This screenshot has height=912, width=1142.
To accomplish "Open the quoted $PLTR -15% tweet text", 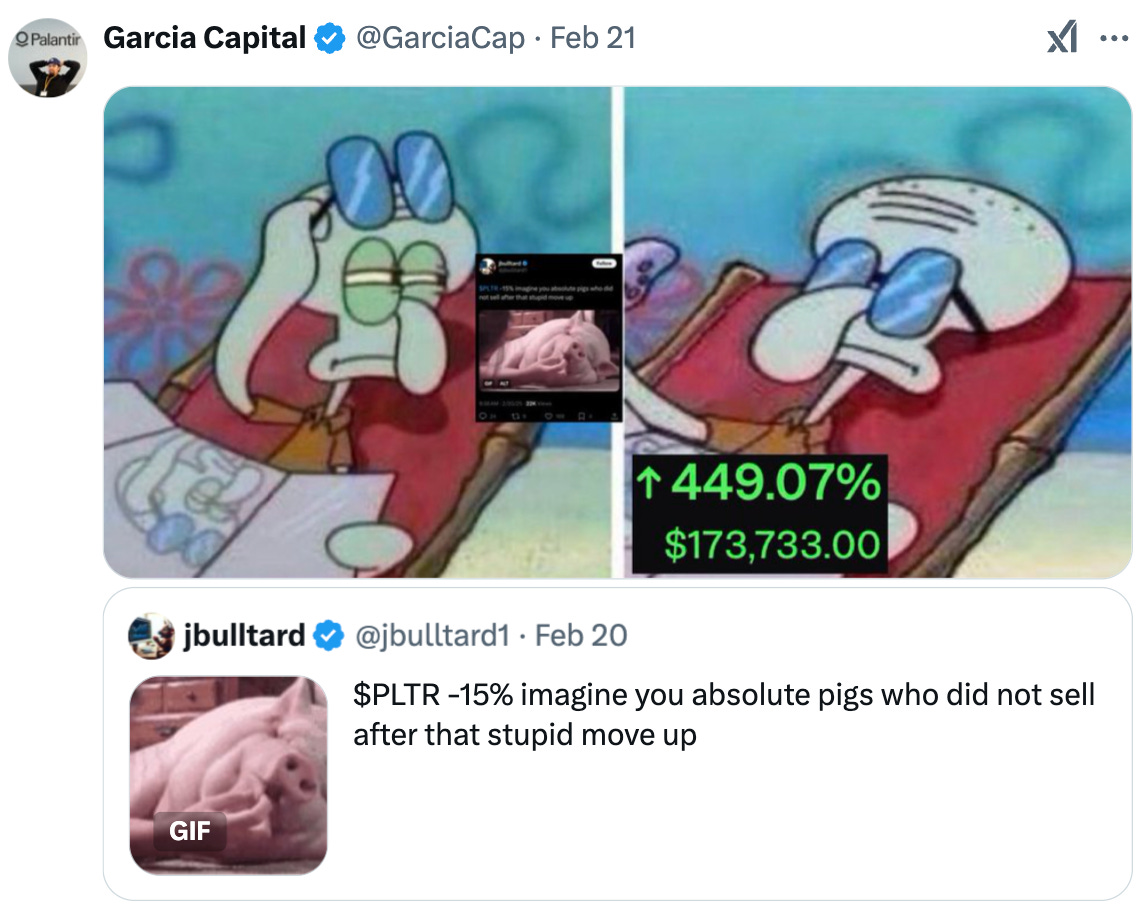I will click(724, 715).
